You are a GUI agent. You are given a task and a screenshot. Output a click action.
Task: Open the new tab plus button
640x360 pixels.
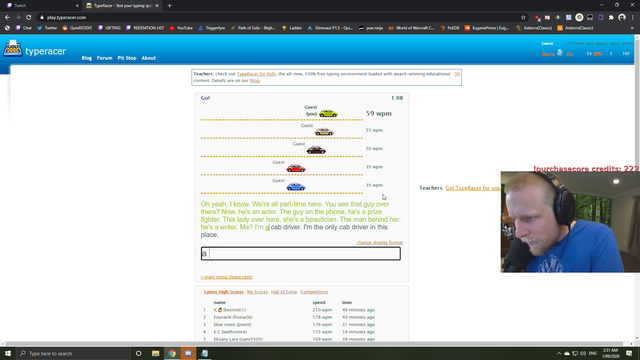(169, 6)
